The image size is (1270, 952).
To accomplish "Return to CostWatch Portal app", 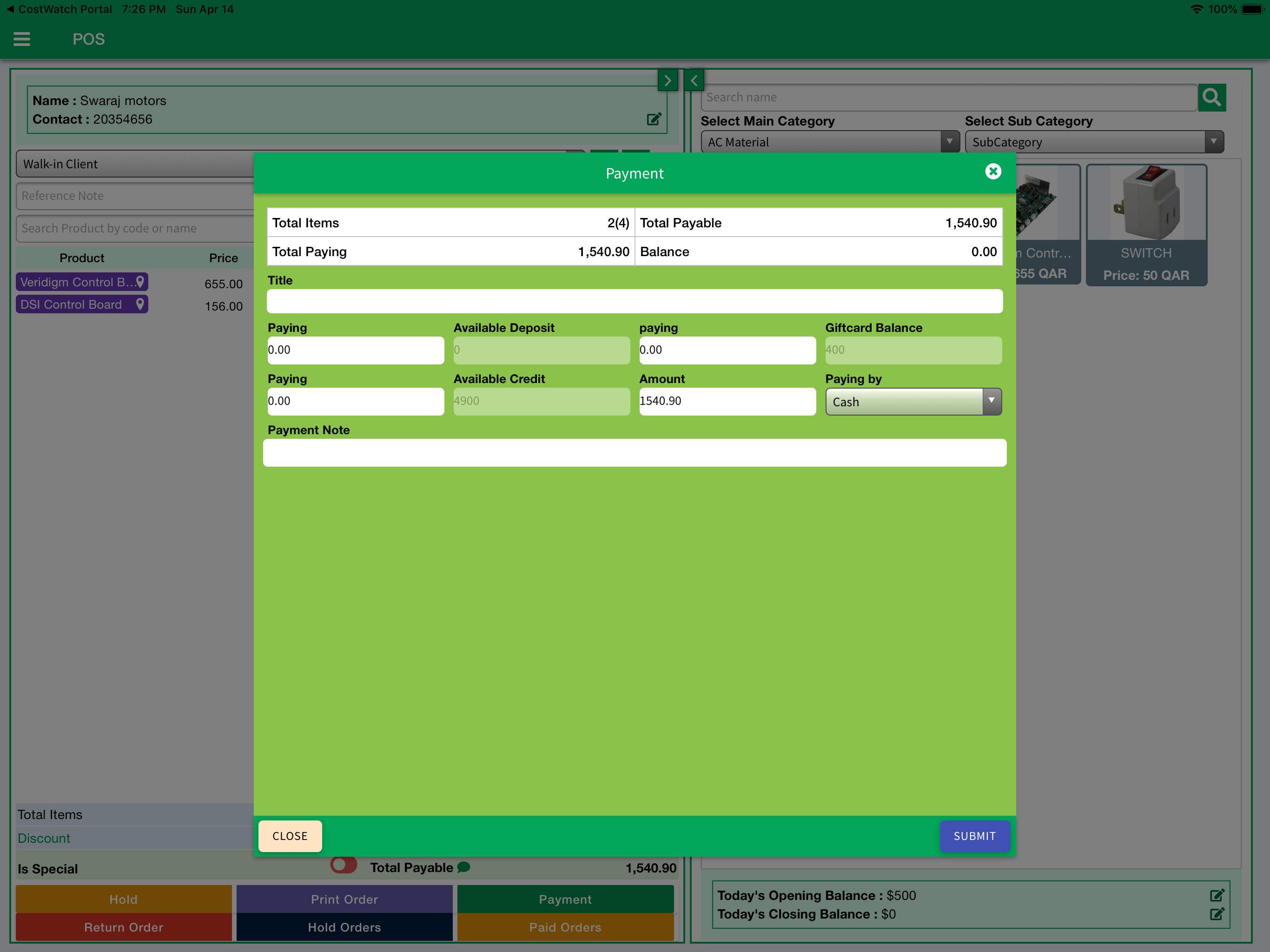I will pyautogui.click(x=59, y=9).
